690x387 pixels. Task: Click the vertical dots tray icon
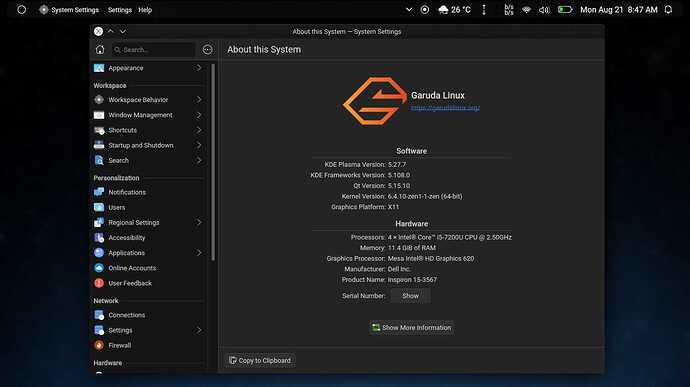click(484, 10)
